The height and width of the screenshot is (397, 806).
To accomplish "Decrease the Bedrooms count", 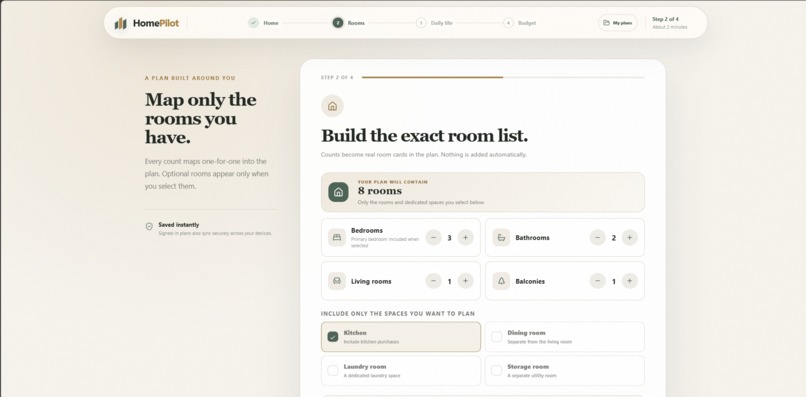I will 433,238.
